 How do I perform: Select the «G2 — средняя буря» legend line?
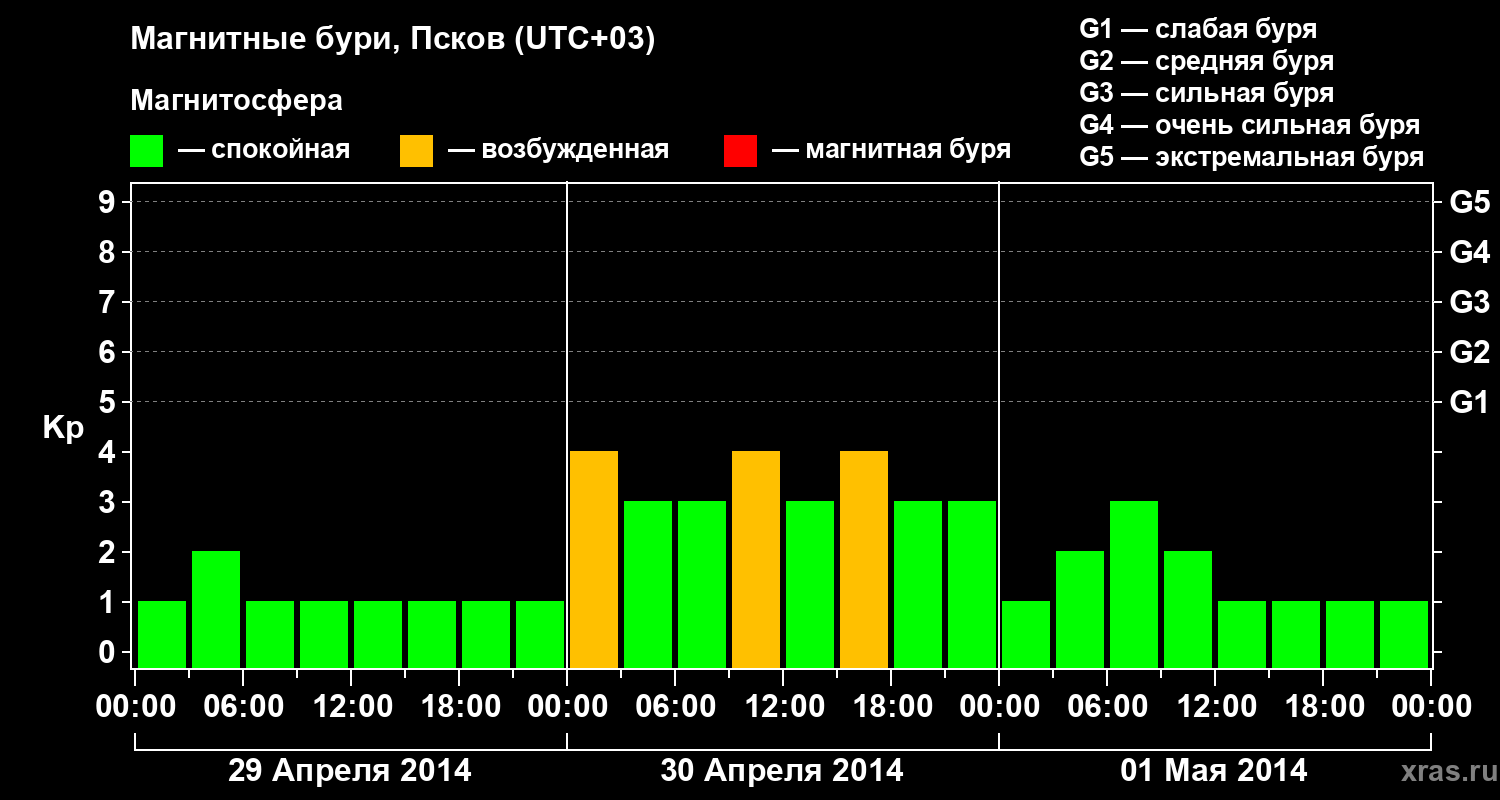point(1206,60)
